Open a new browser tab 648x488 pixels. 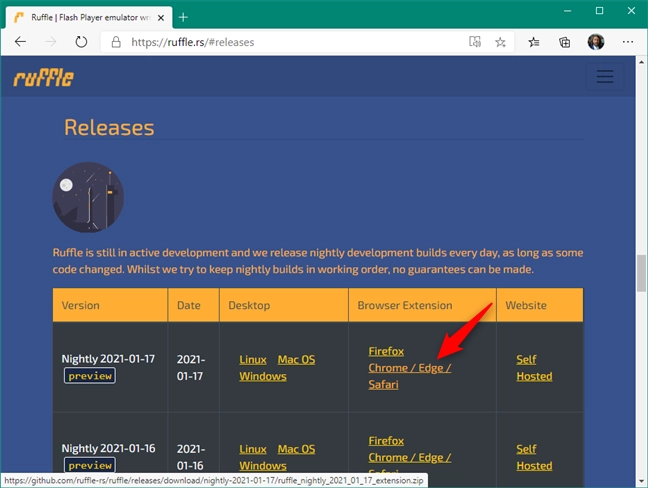tap(183, 17)
